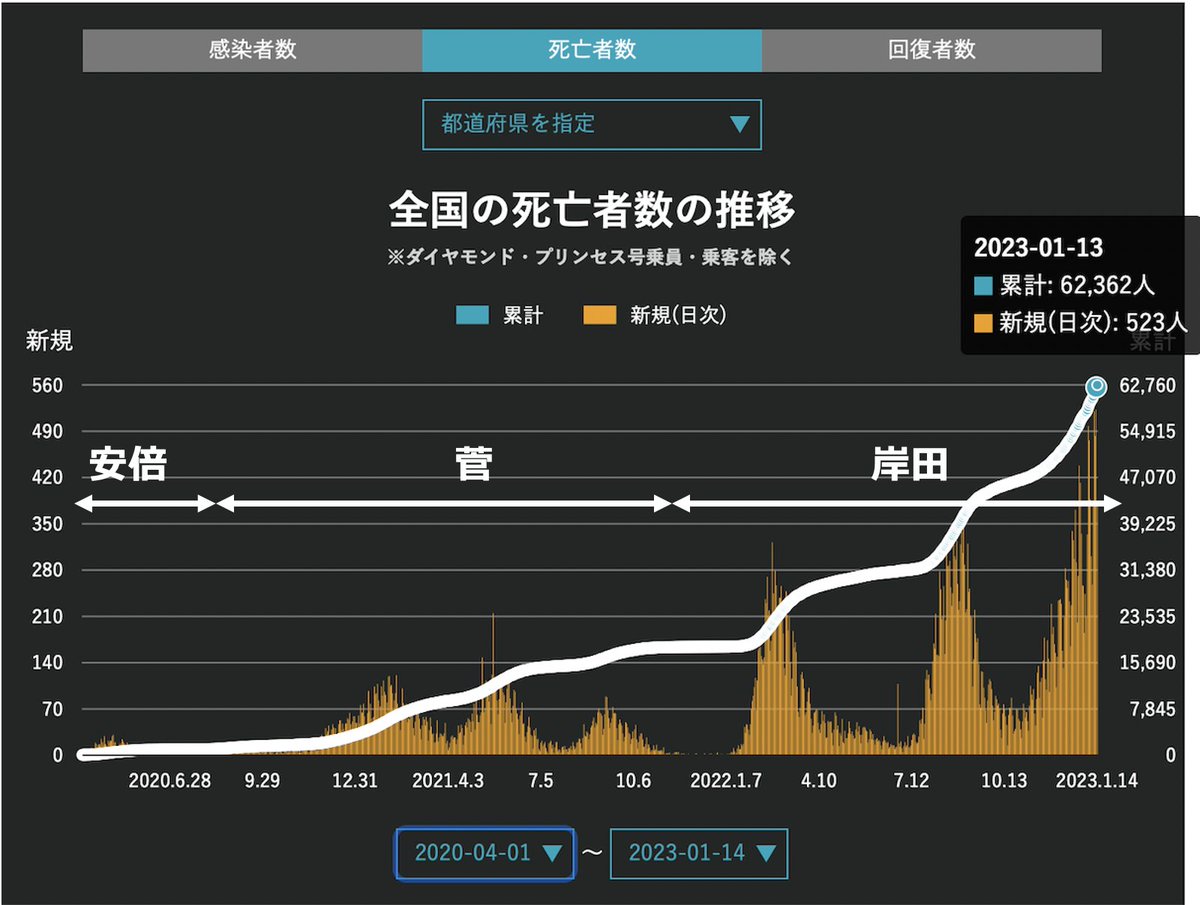This screenshot has height=905, width=1200.
Task: Click the x-axis label 2022.1.7
Action: (726, 781)
